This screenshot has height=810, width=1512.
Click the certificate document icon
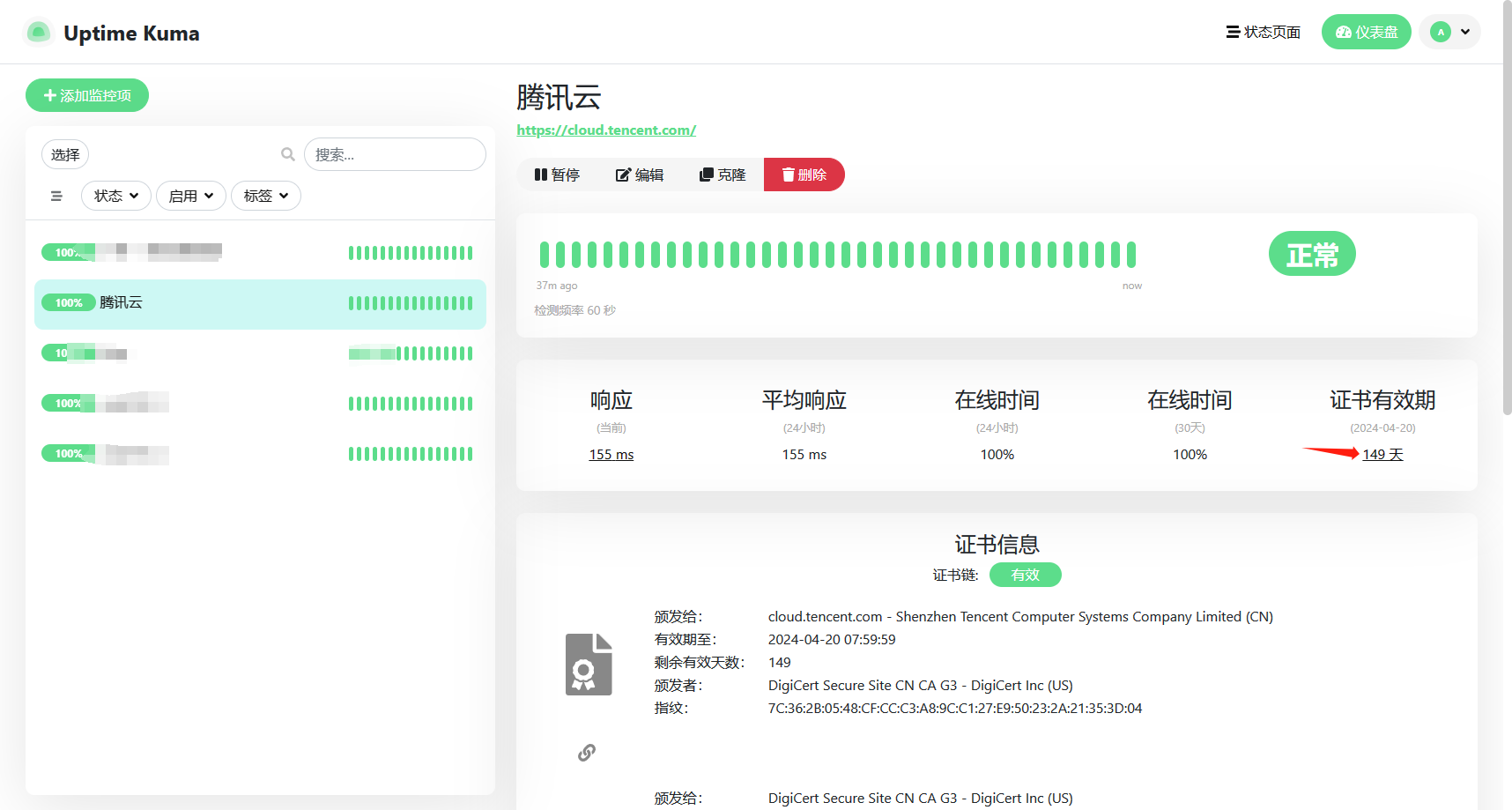tap(589, 665)
